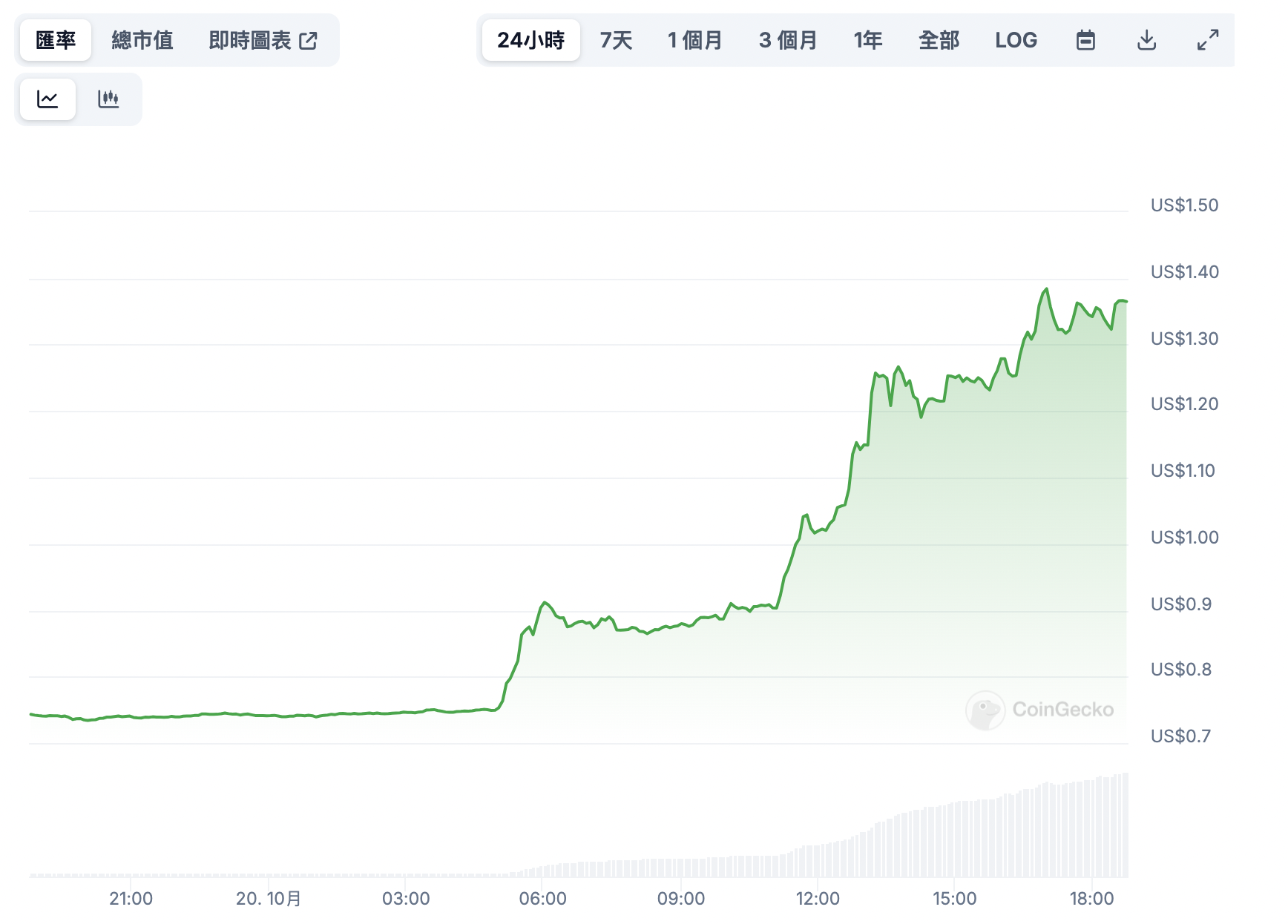This screenshot has height=924, width=1288.
Task: Open the calendar date range picker
Action: [1085, 40]
